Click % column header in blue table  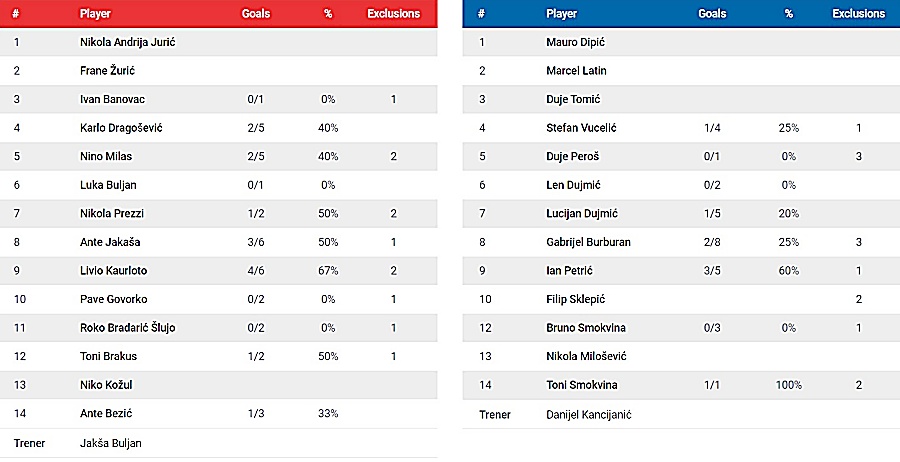(x=788, y=14)
